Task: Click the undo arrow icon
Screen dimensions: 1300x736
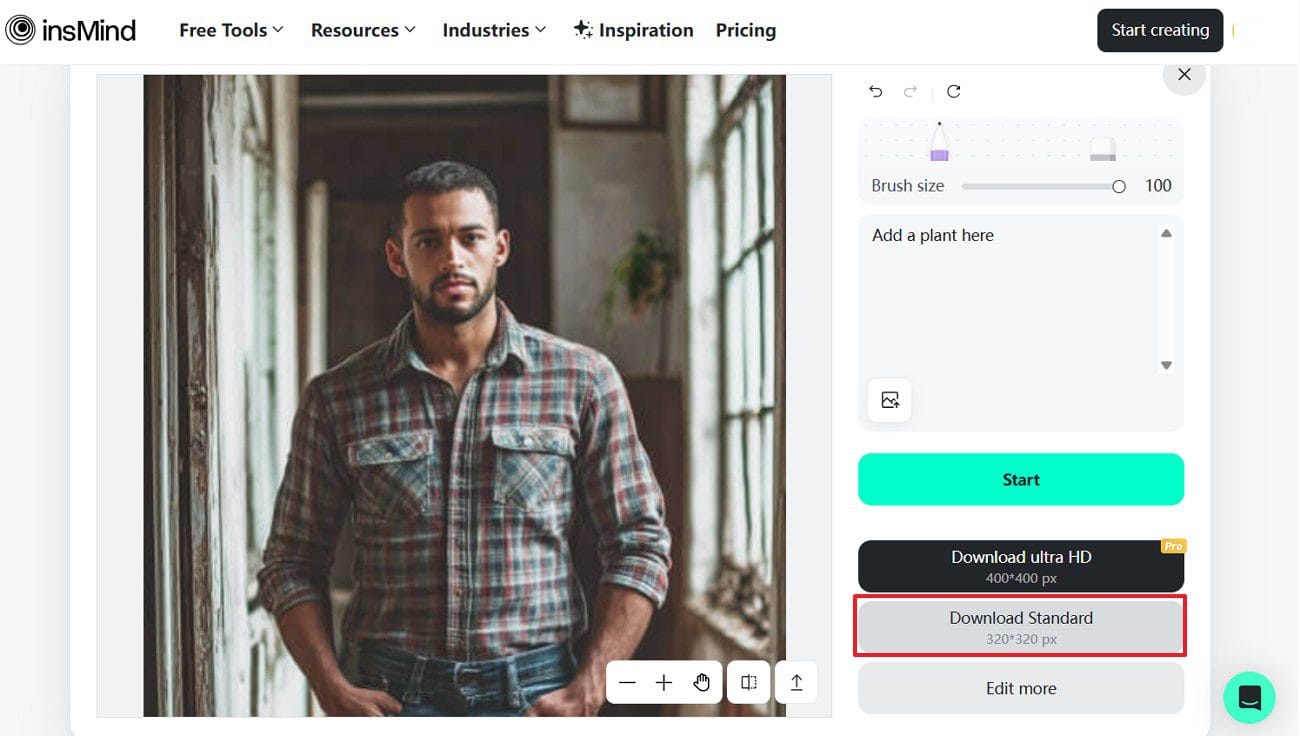Action: (876, 91)
